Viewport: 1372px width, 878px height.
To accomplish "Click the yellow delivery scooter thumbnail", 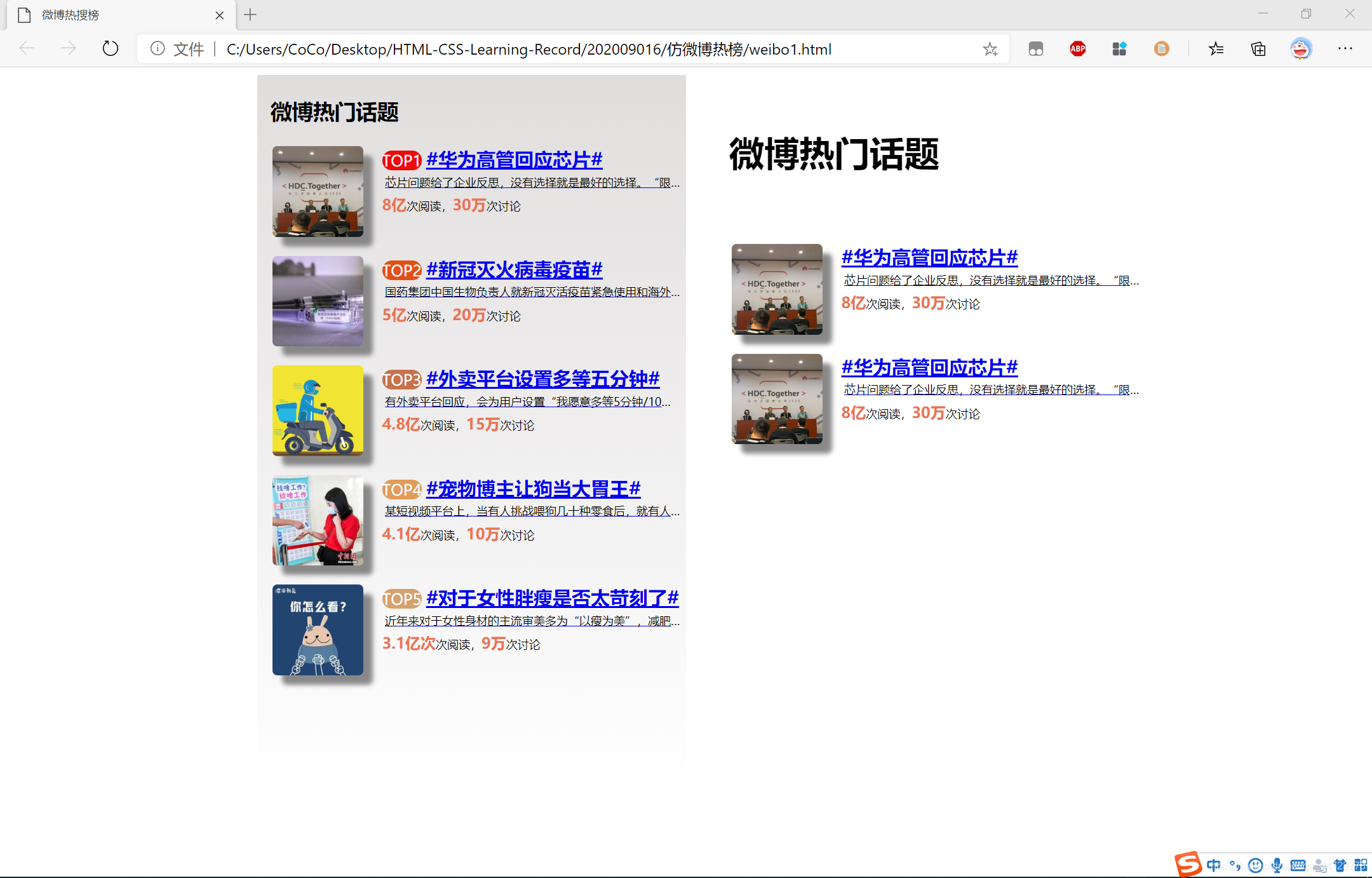I will pyautogui.click(x=318, y=410).
